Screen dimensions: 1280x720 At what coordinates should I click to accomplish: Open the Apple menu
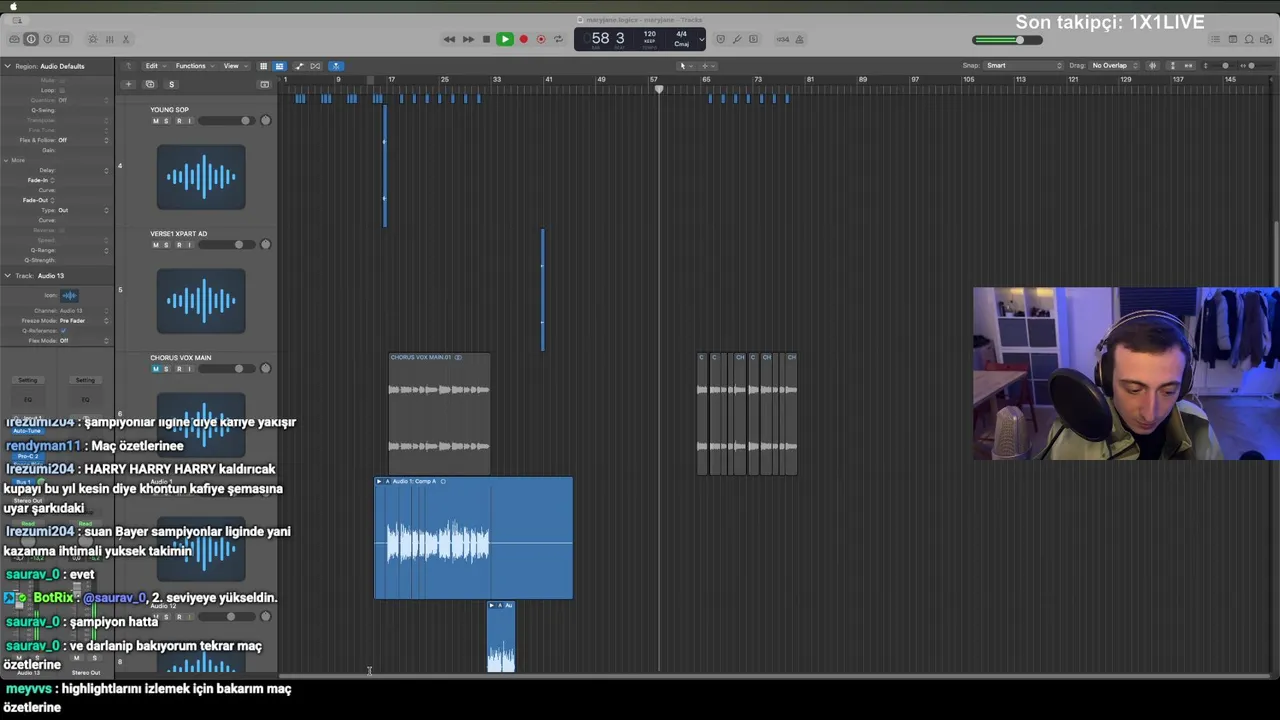point(13,6)
